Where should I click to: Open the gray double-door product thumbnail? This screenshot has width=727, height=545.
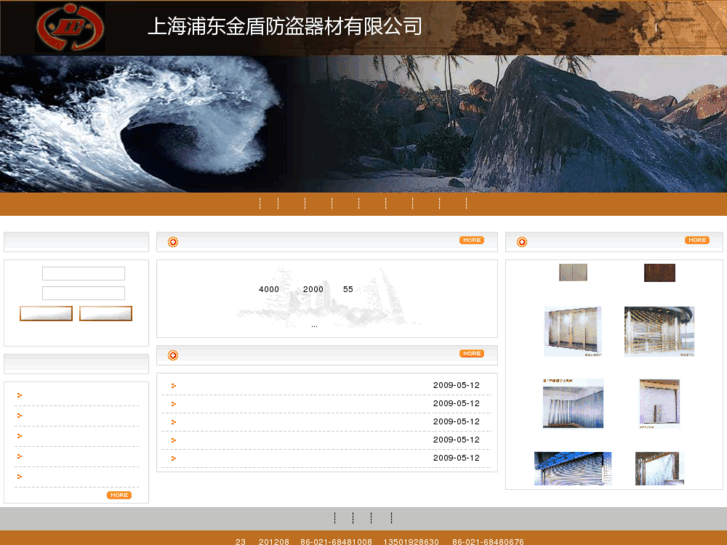tap(573, 272)
